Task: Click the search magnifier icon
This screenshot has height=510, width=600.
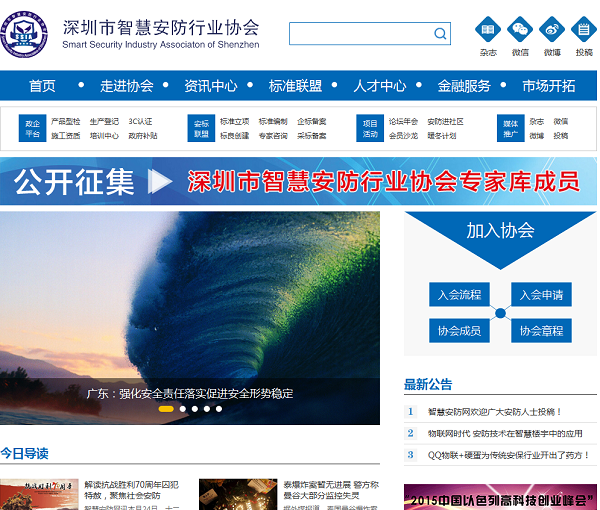Action: [440, 34]
